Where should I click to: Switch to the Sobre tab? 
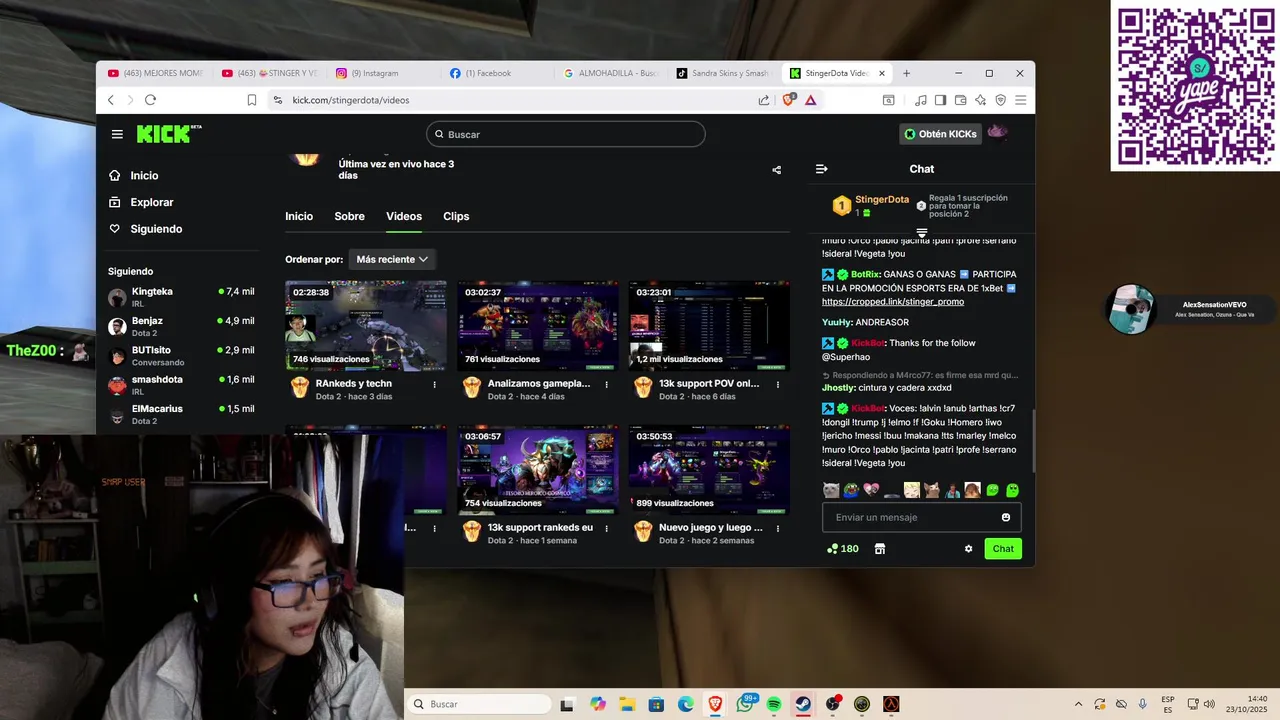349,216
